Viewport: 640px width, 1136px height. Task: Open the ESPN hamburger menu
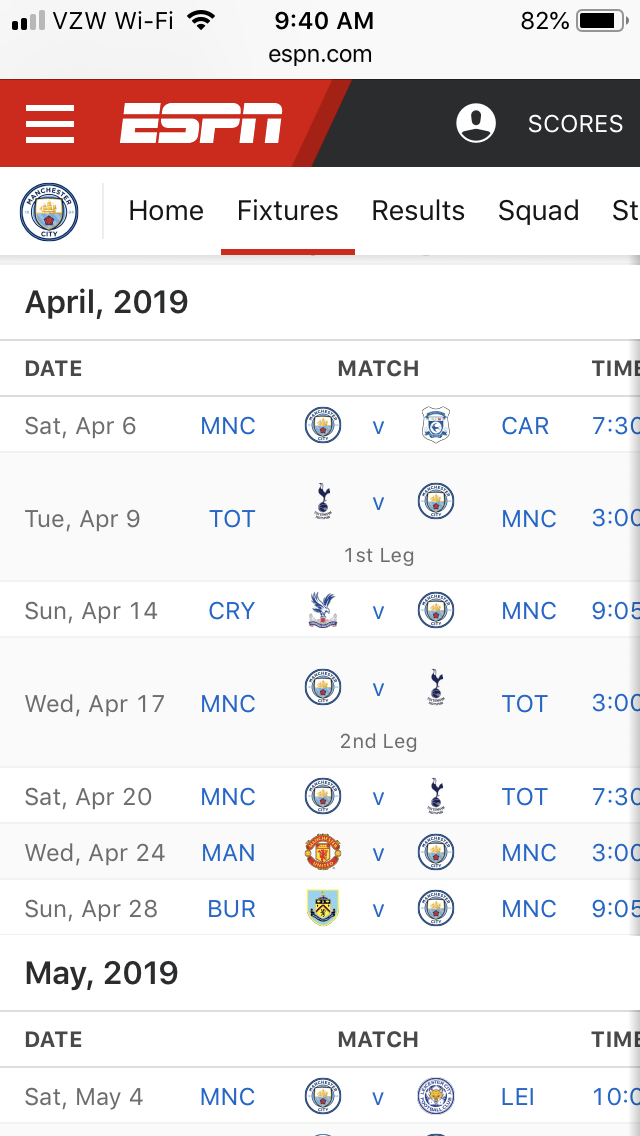click(50, 124)
